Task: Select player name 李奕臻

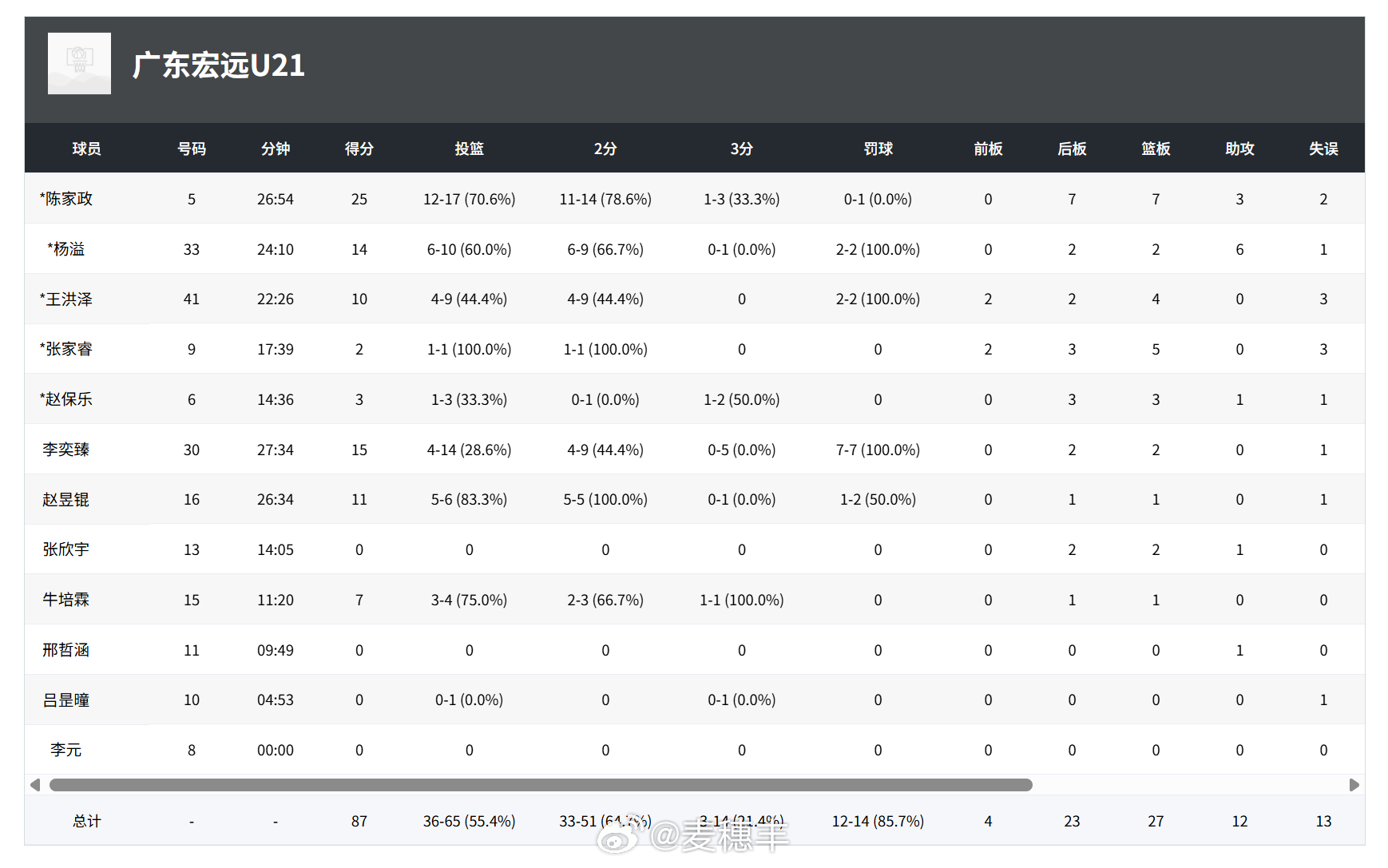Action: 66,450
